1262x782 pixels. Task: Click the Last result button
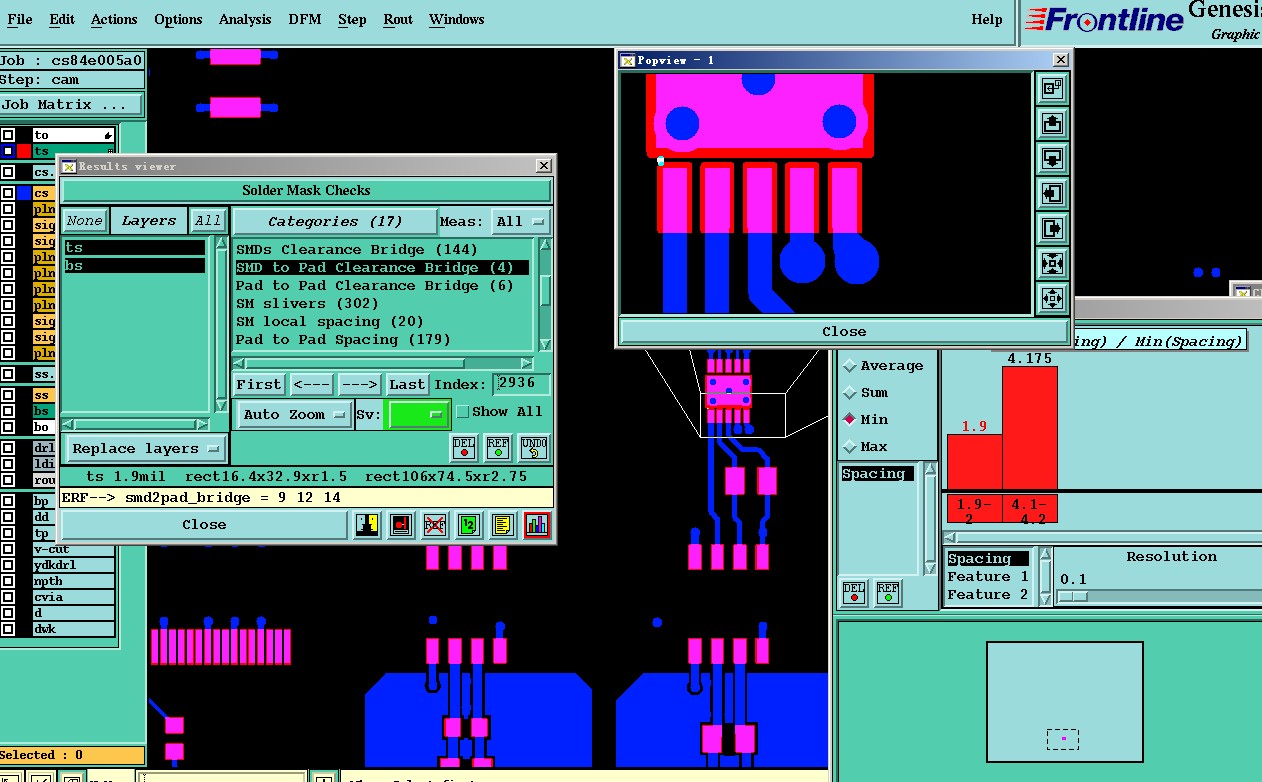point(407,384)
